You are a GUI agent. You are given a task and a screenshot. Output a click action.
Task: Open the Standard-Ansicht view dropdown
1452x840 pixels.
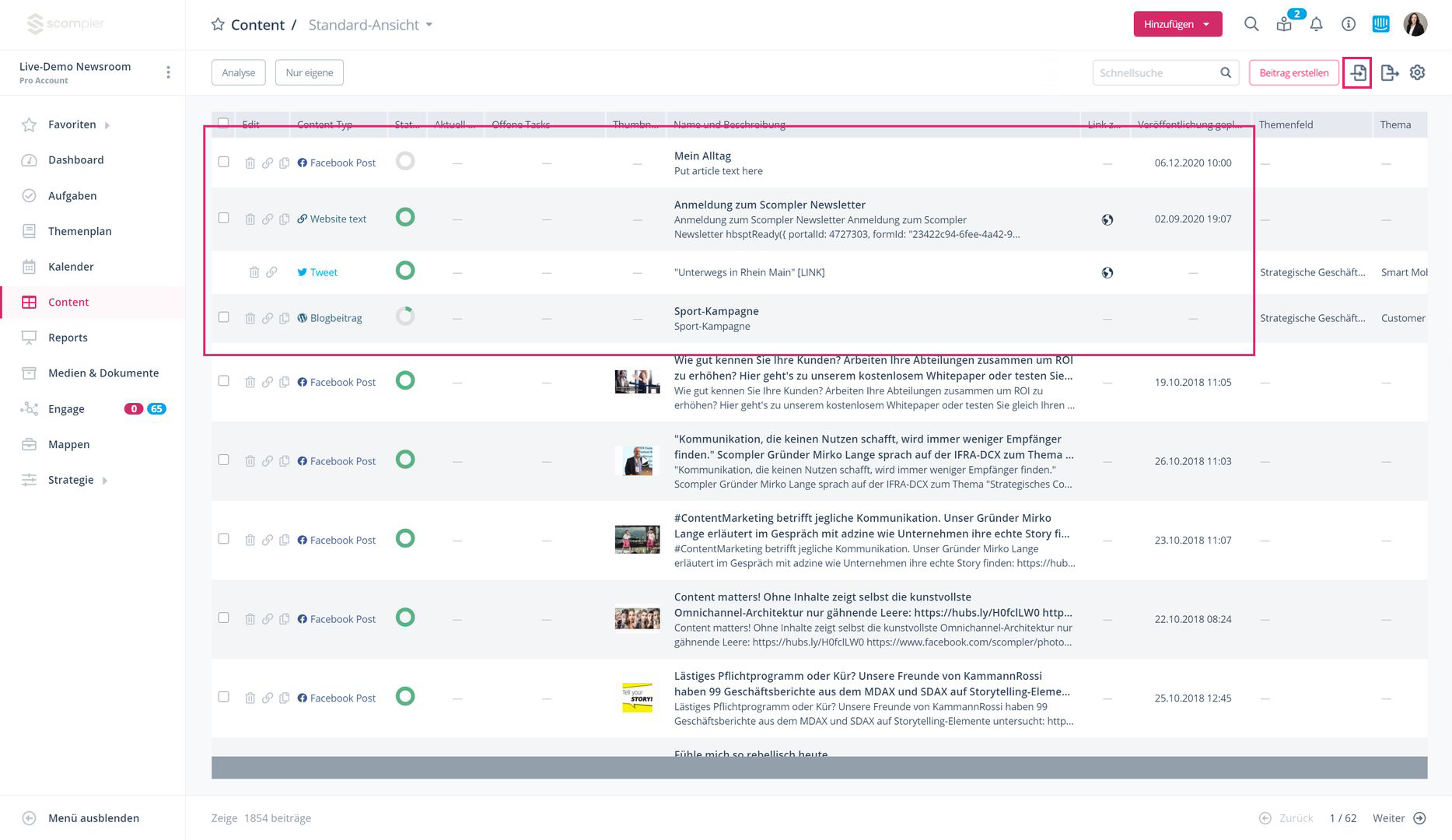point(370,25)
